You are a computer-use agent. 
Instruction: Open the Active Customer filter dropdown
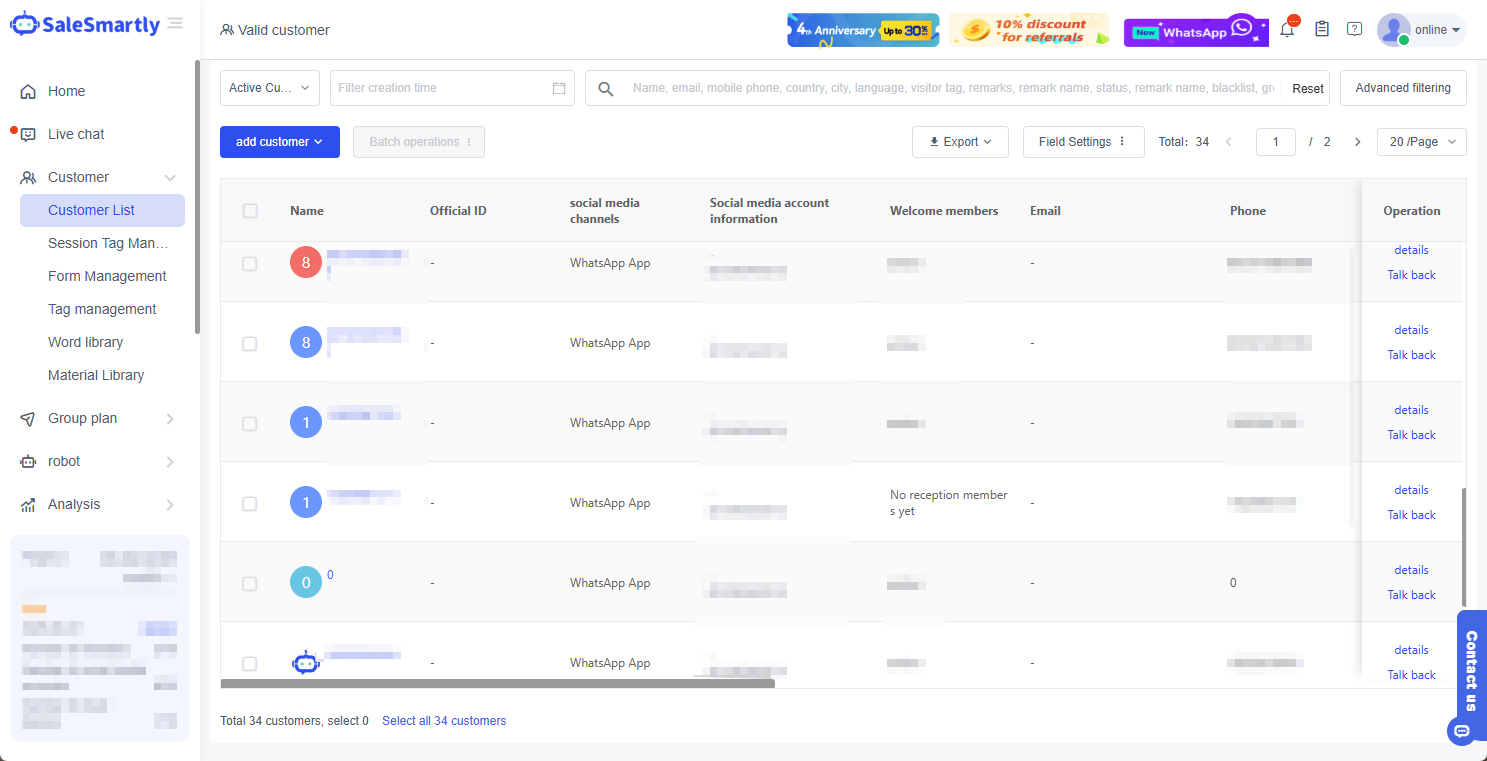click(269, 88)
